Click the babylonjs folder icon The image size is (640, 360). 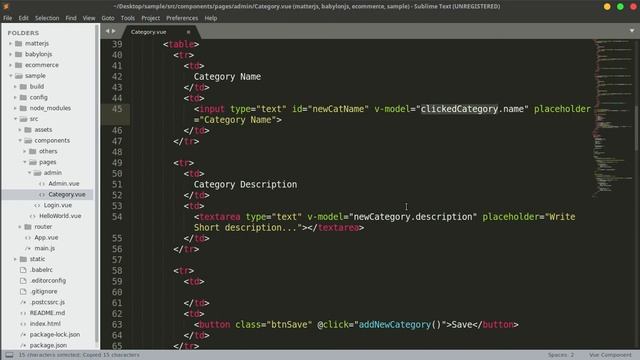point(18,54)
